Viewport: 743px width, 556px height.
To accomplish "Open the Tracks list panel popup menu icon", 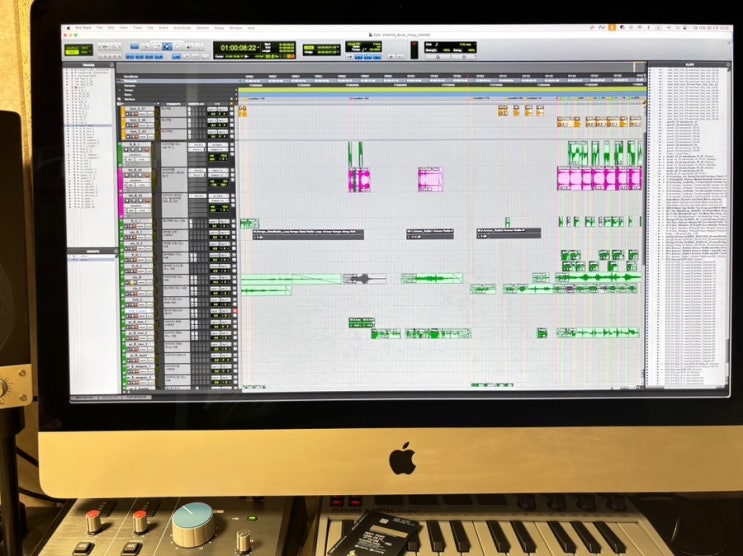I will (111, 65).
